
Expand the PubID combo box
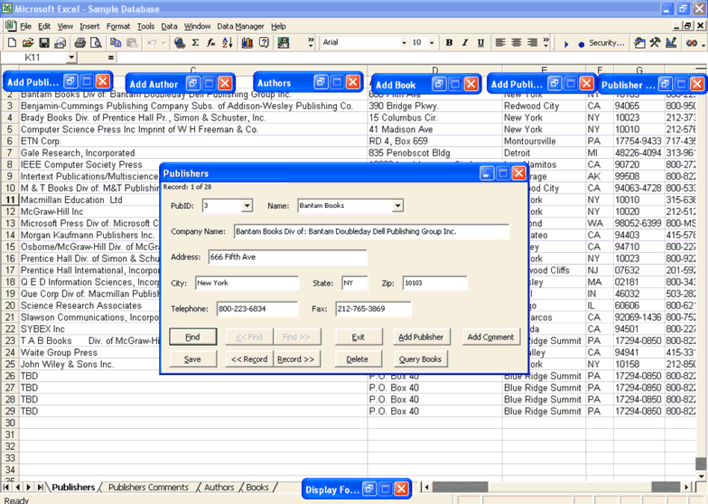tap(247, 206)
